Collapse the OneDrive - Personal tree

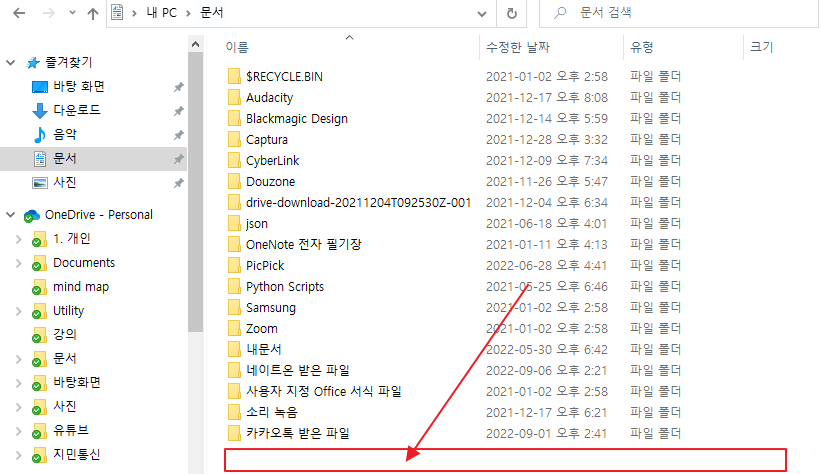tap(10, 215)
